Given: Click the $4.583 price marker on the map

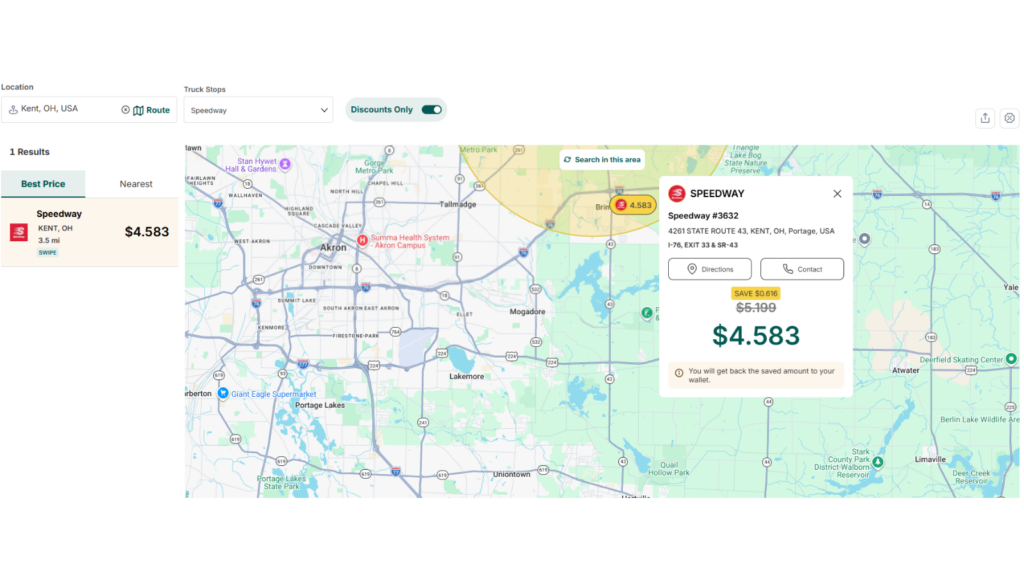Looking at the screenshot, I should pos(631,204).
